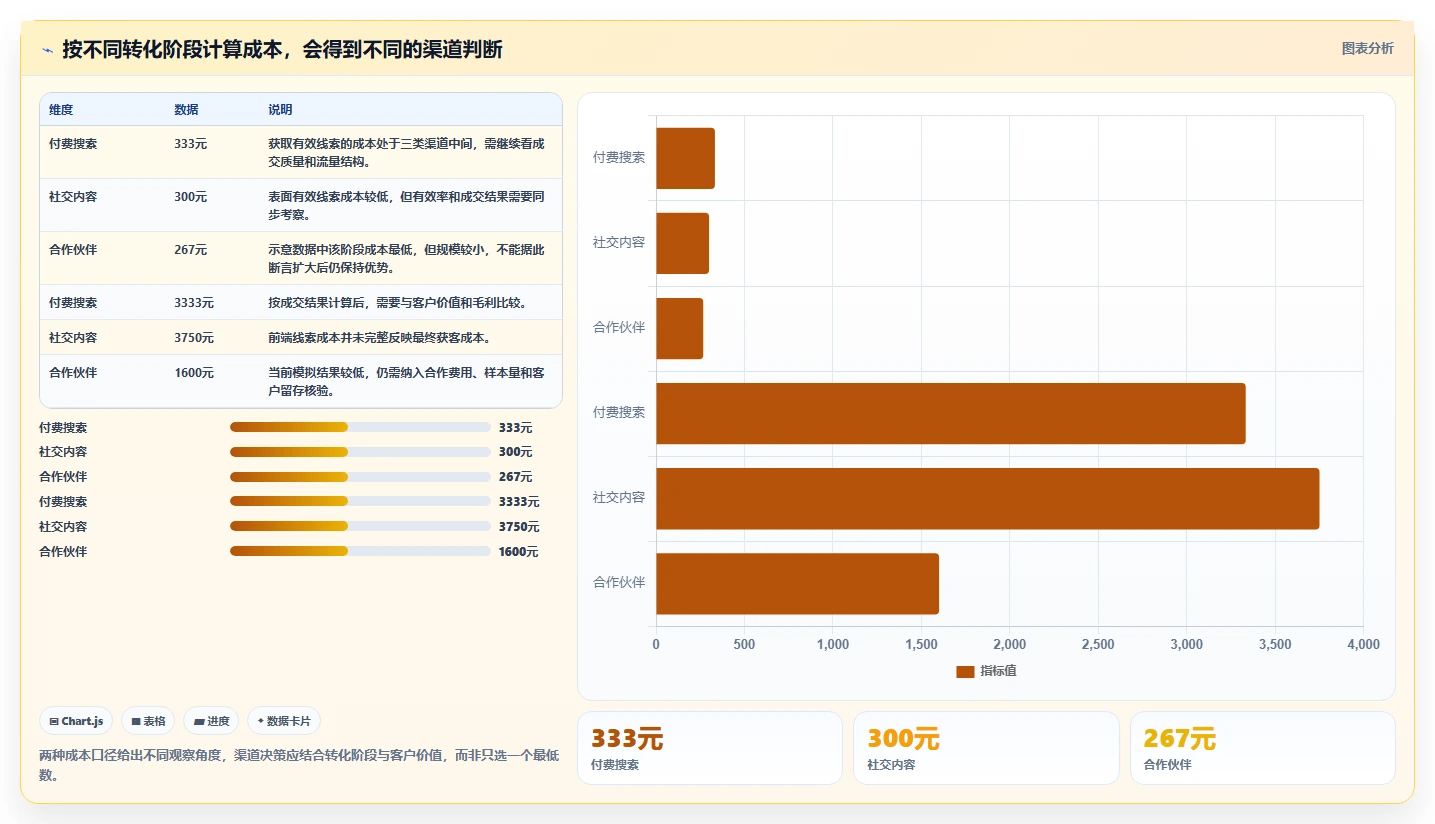Click the chart icon in the Chart.js chip
This screenshot has height=824, width=1435.
[54, 721]
